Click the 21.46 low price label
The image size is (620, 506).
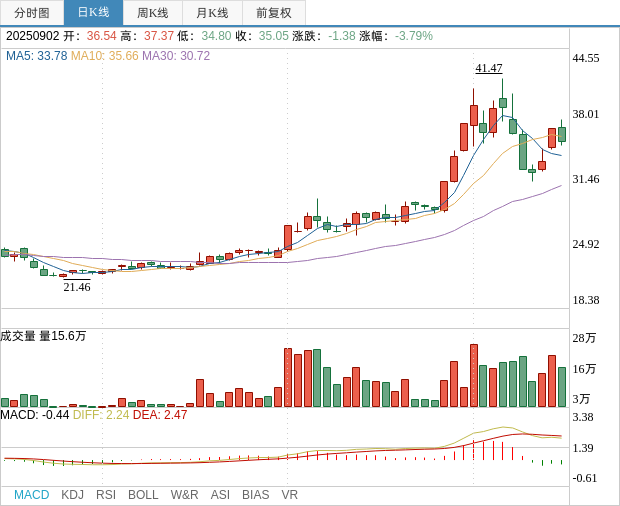tap(77, 287)
